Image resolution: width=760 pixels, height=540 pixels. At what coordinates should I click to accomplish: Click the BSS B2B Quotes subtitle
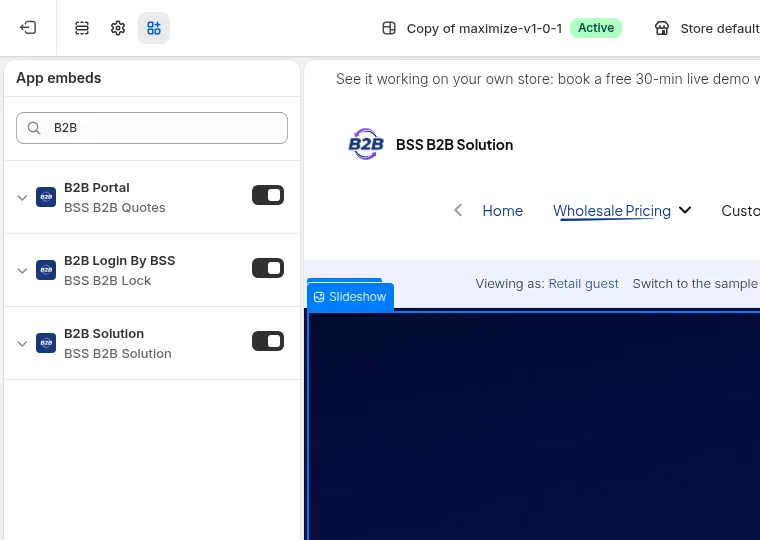[114, 207]
